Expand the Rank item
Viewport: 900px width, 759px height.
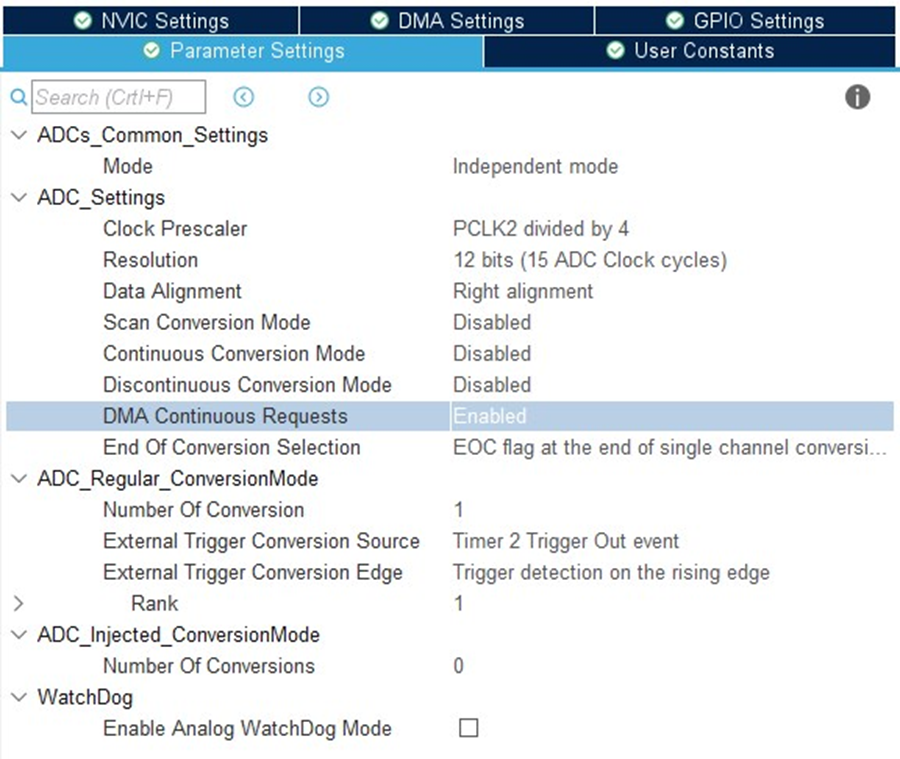(x=18, y=603)
